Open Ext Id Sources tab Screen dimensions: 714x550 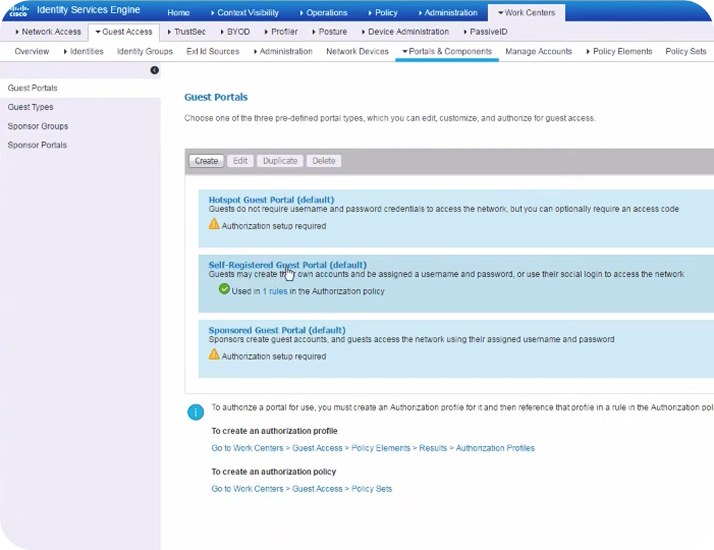tap(213, 51)
